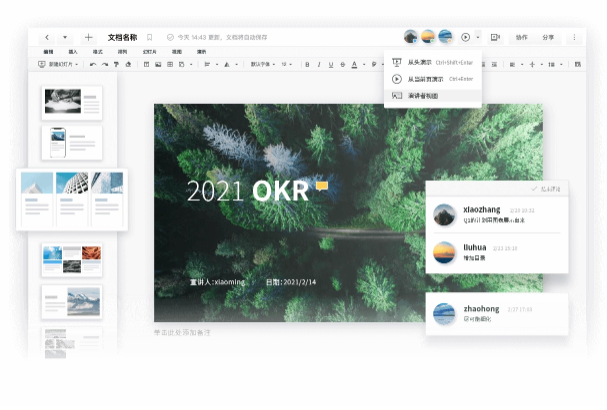Choose 演讲者视图 presenter view option

422,95
